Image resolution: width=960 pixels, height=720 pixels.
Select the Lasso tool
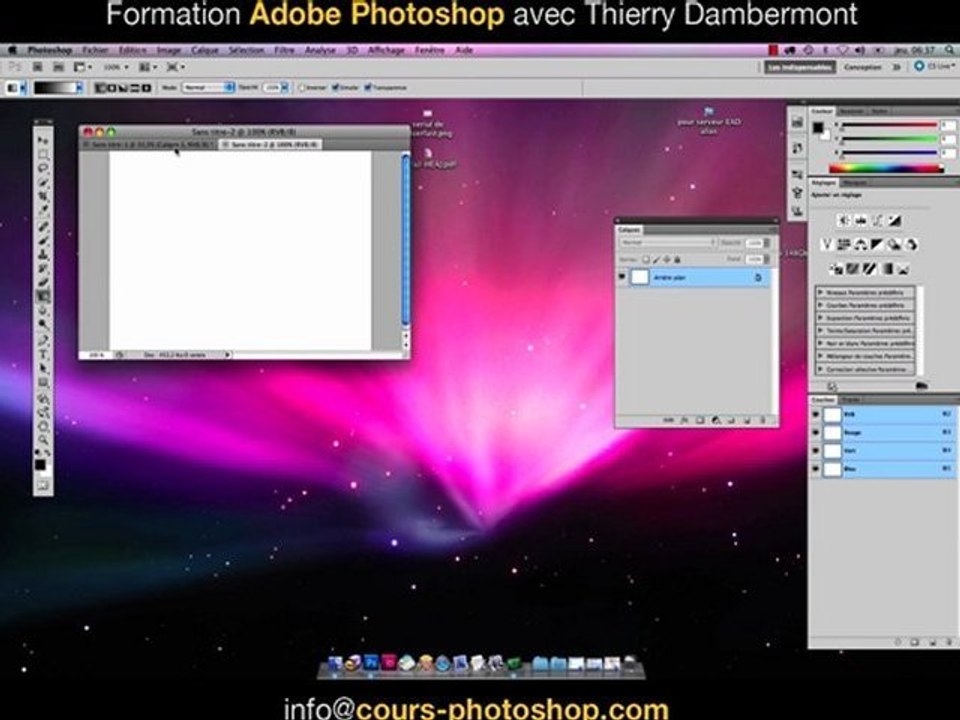(x=43, y=168)
